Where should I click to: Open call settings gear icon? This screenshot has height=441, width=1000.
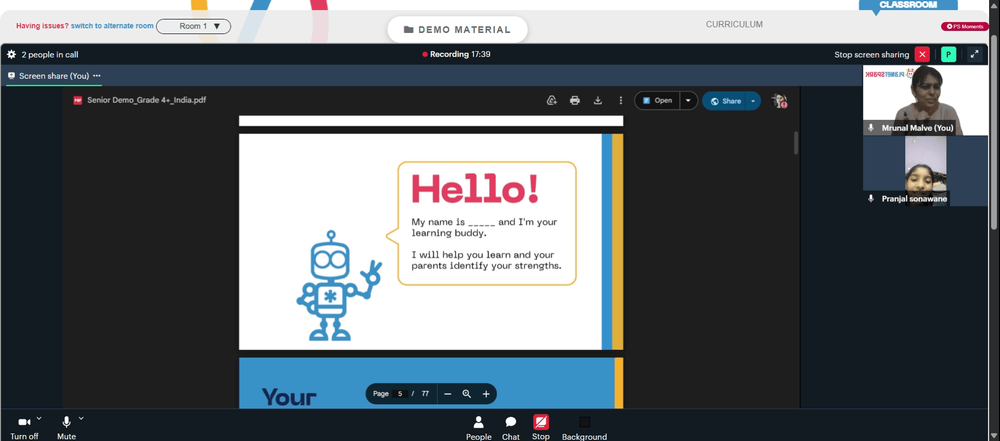[x=11, y=55]
